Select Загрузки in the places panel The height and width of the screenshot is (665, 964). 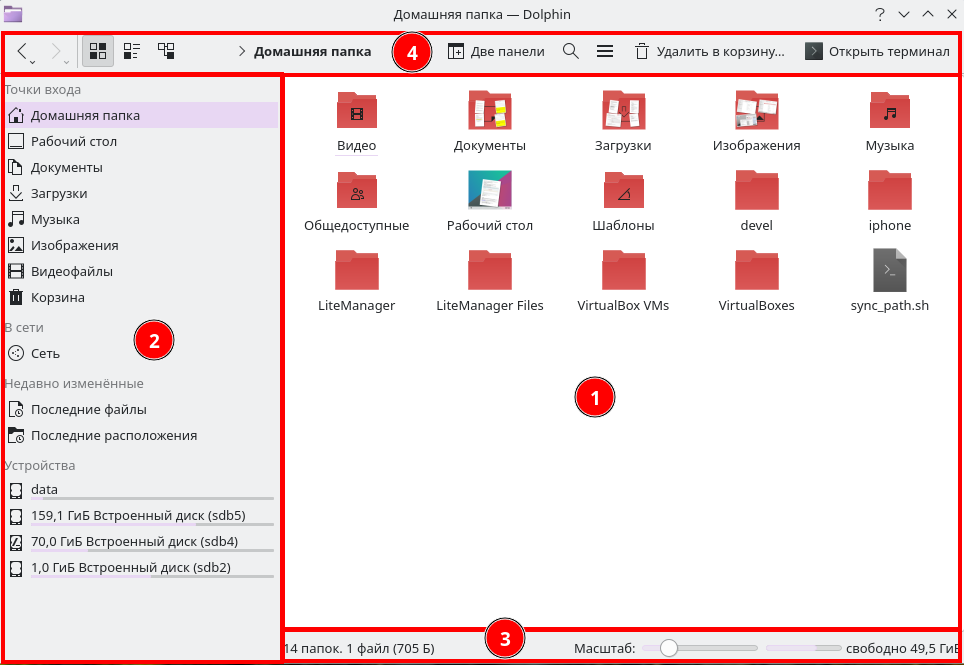coord(58,193)
